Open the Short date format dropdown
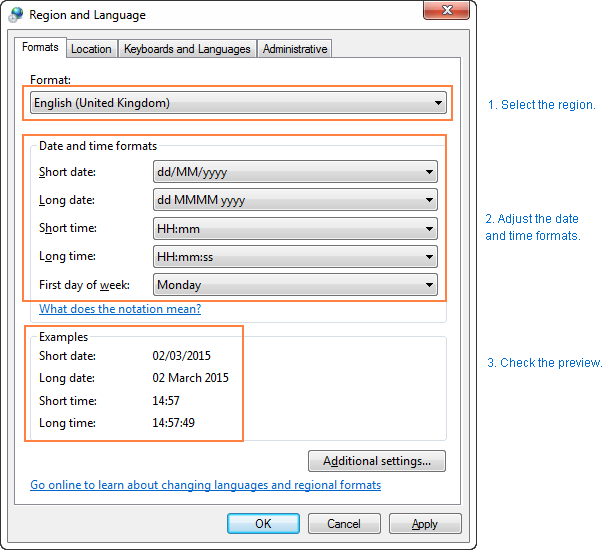The image size is (613, 550). [296, 172]
